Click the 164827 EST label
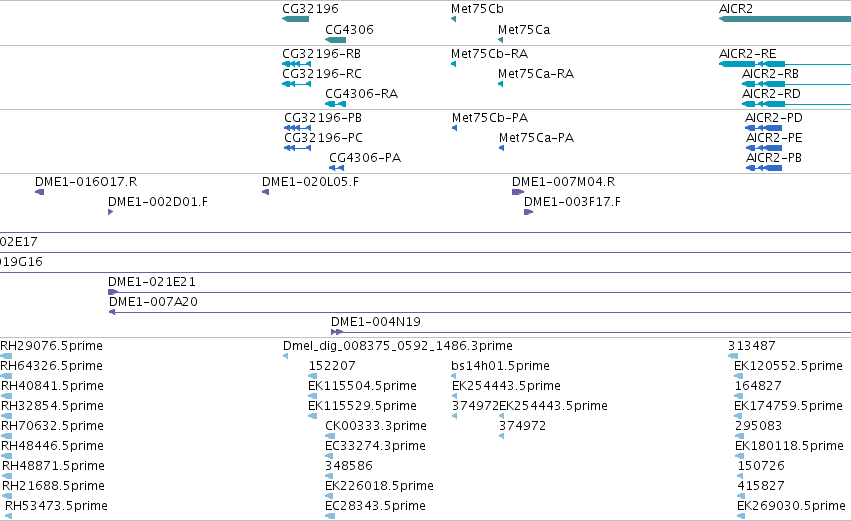Viewport: 851px width, 521px height. tap(758, 385)
